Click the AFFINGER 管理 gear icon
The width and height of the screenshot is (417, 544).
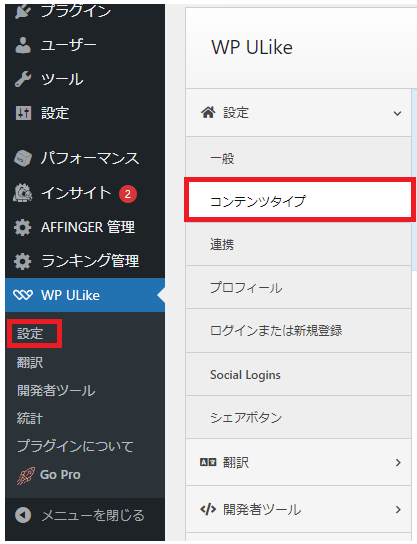coord(23,228)
